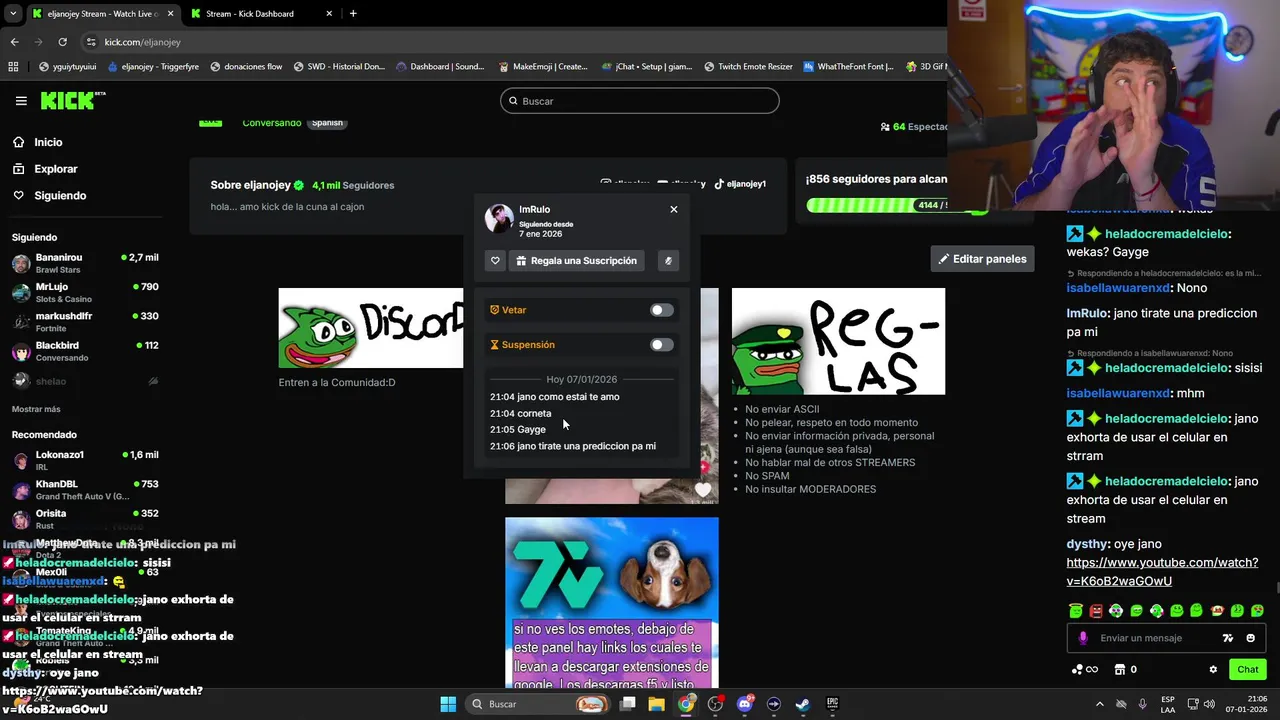Switch to Stream - Kick Dashboard tab
This screenshot has height=720, width=1280.
[260, 14]
